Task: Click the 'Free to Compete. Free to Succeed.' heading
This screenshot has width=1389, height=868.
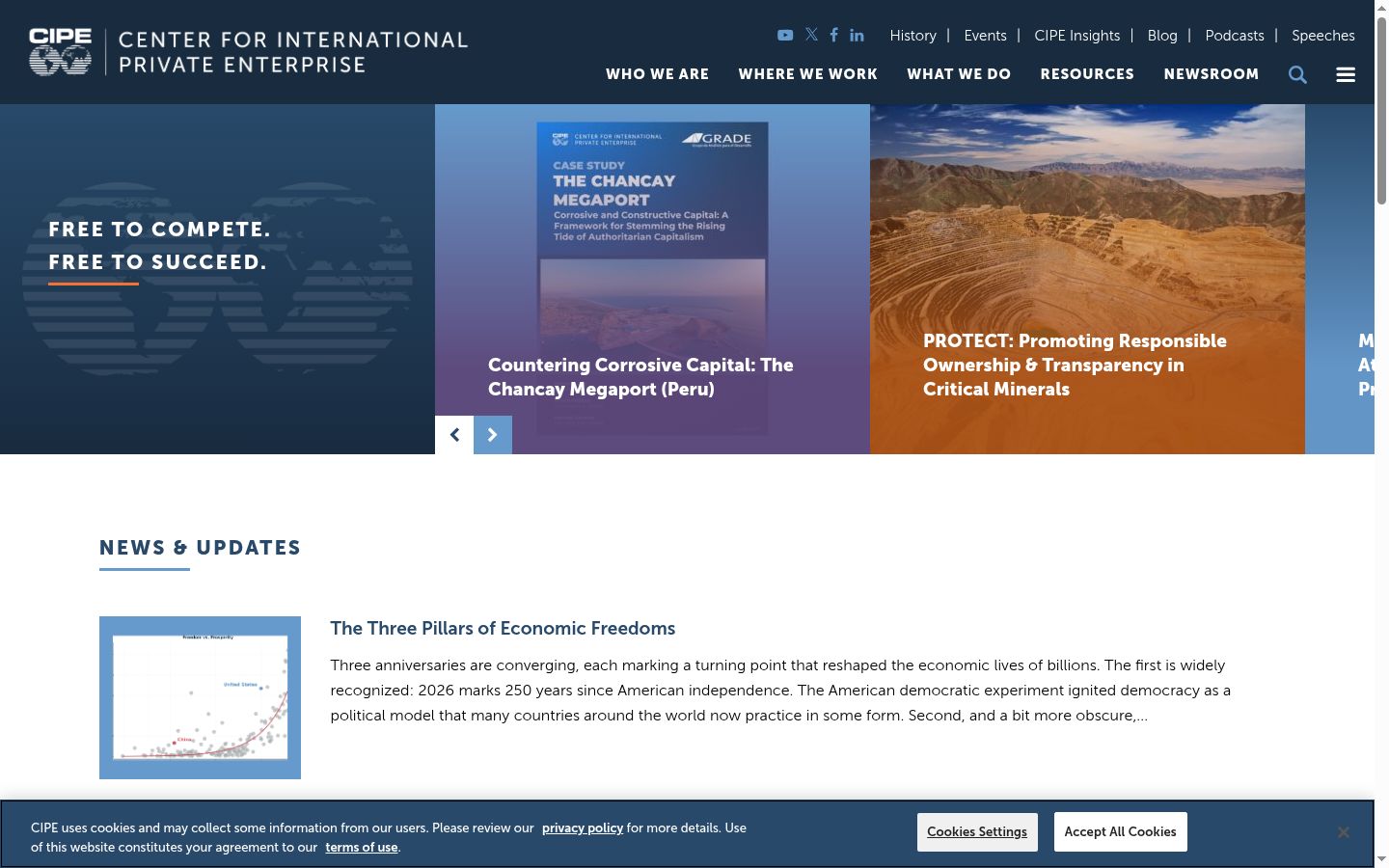Action: (x=159, y=246)
